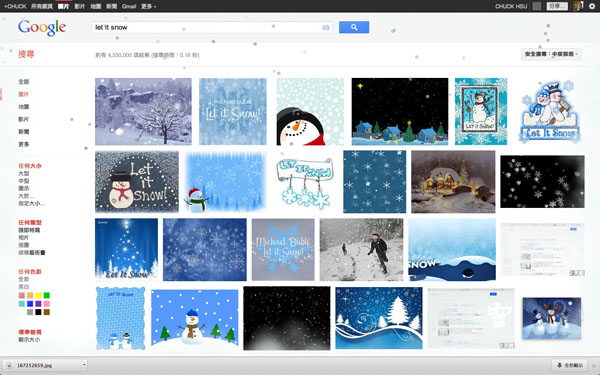The height and width of the screenshot is (375, 600).
Task: Filter by 相片 image type
Action: coord(24,238)
